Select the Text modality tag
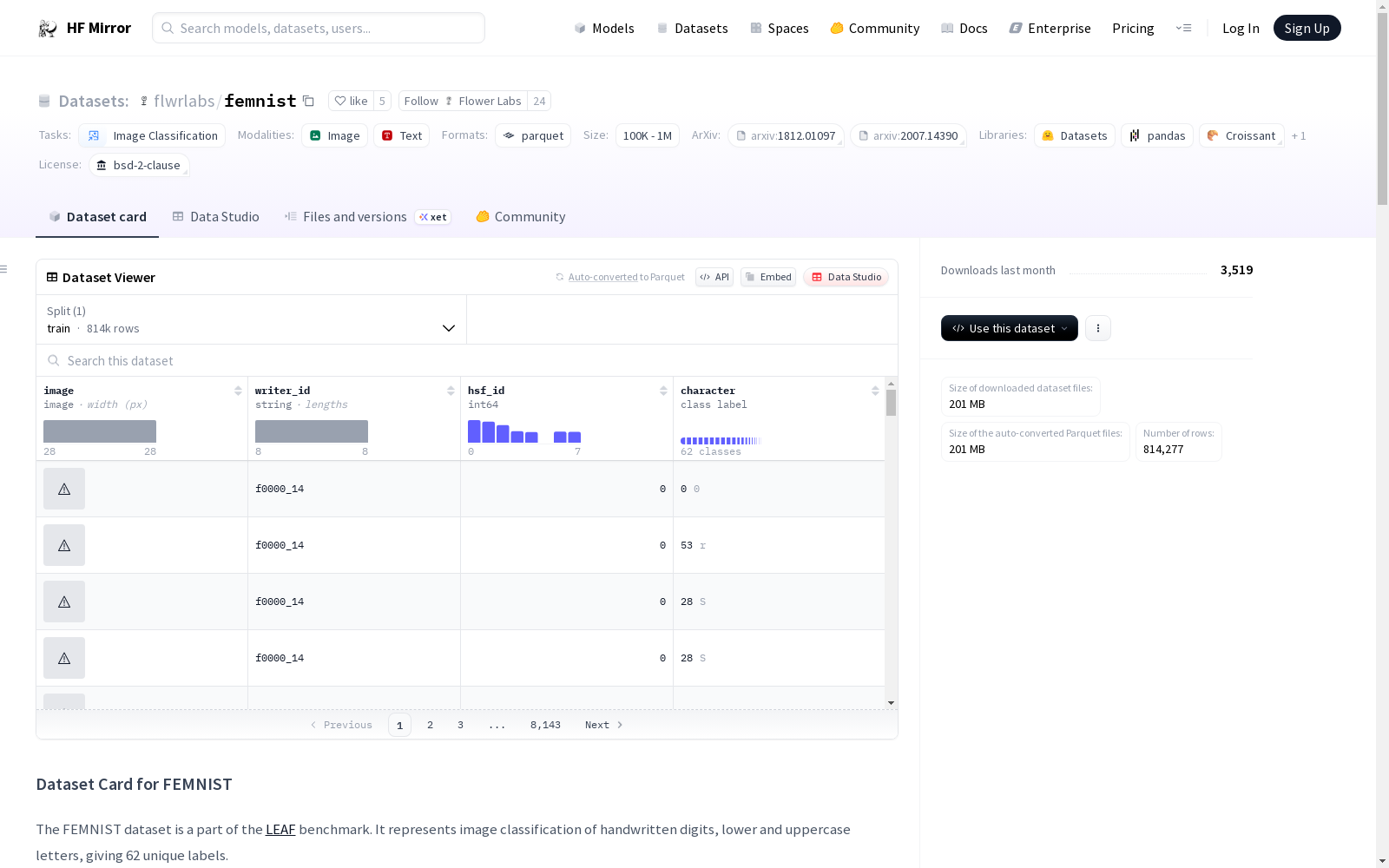The width and height of the screenshot is (1389, 868). click(402, 135)
